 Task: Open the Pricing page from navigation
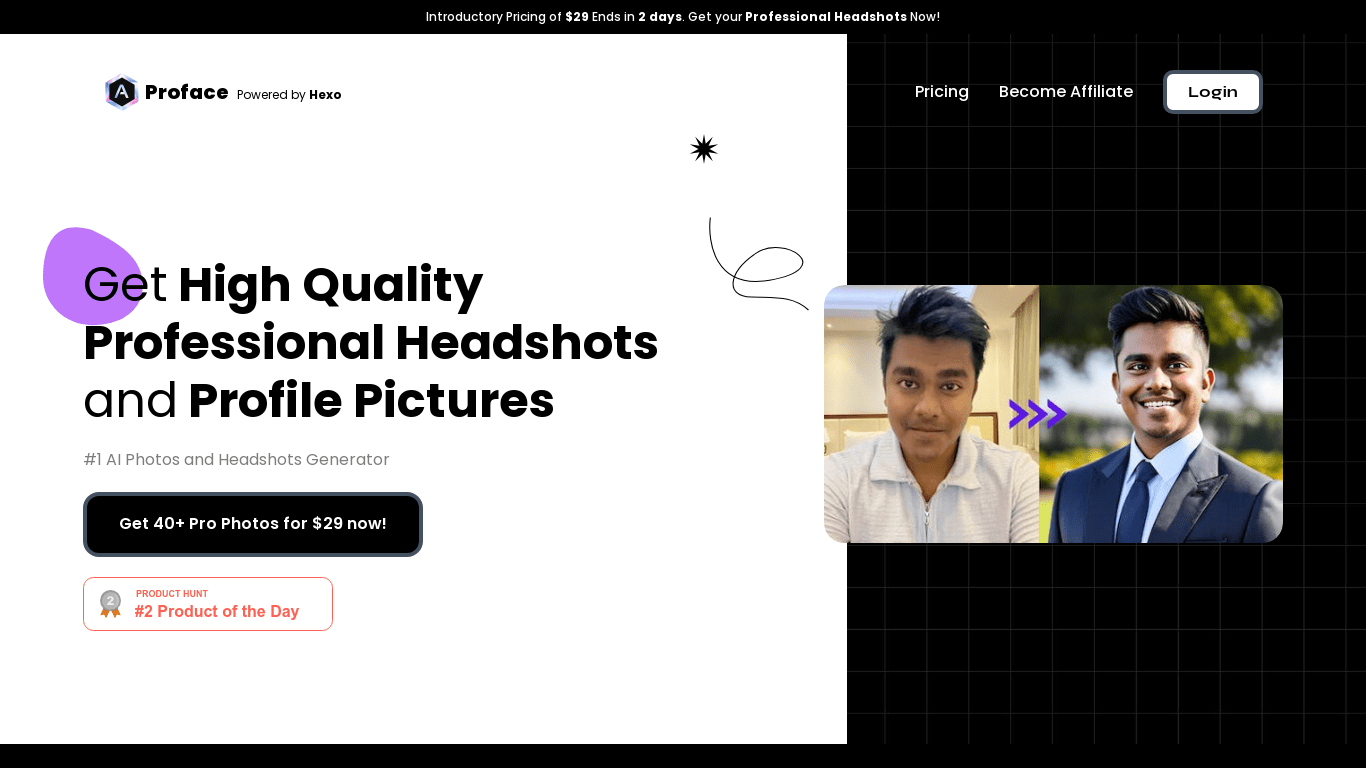coord(941,92)
